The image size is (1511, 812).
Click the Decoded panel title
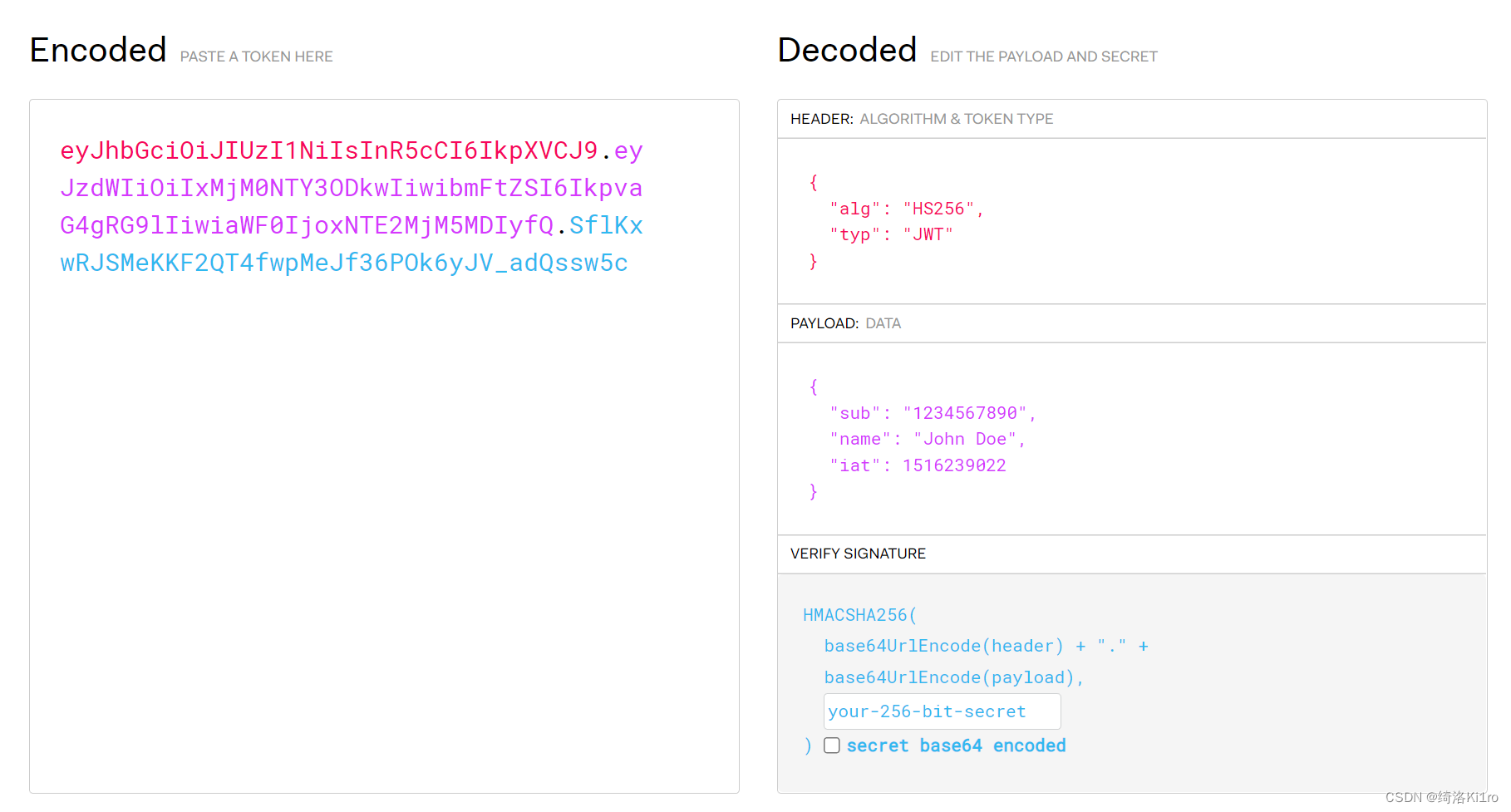click(x=846, y=50)
